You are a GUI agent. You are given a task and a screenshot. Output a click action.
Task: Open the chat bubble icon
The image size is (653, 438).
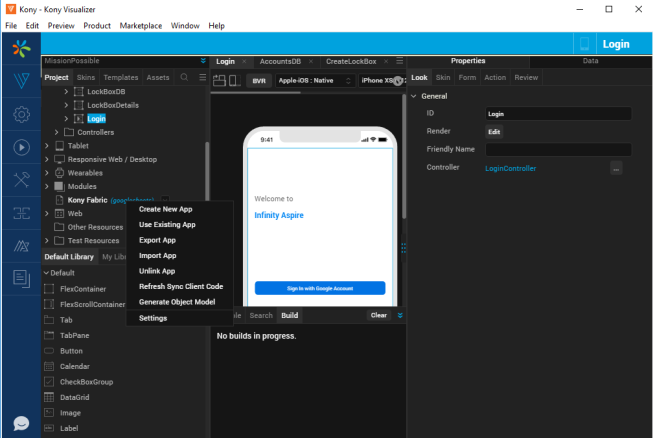[x=21, y=423]
